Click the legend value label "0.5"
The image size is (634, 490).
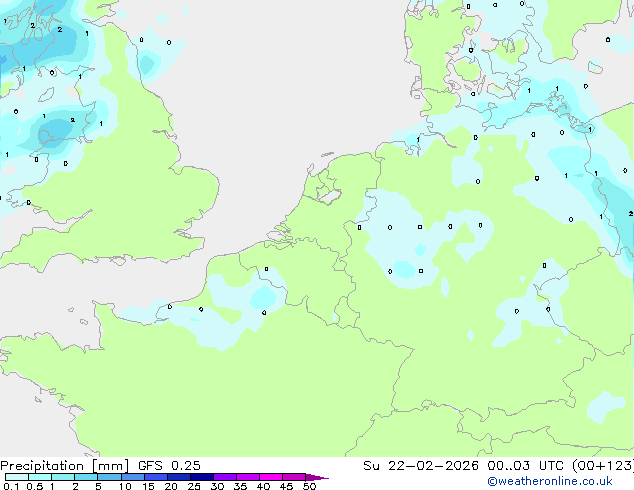[34, 486]
